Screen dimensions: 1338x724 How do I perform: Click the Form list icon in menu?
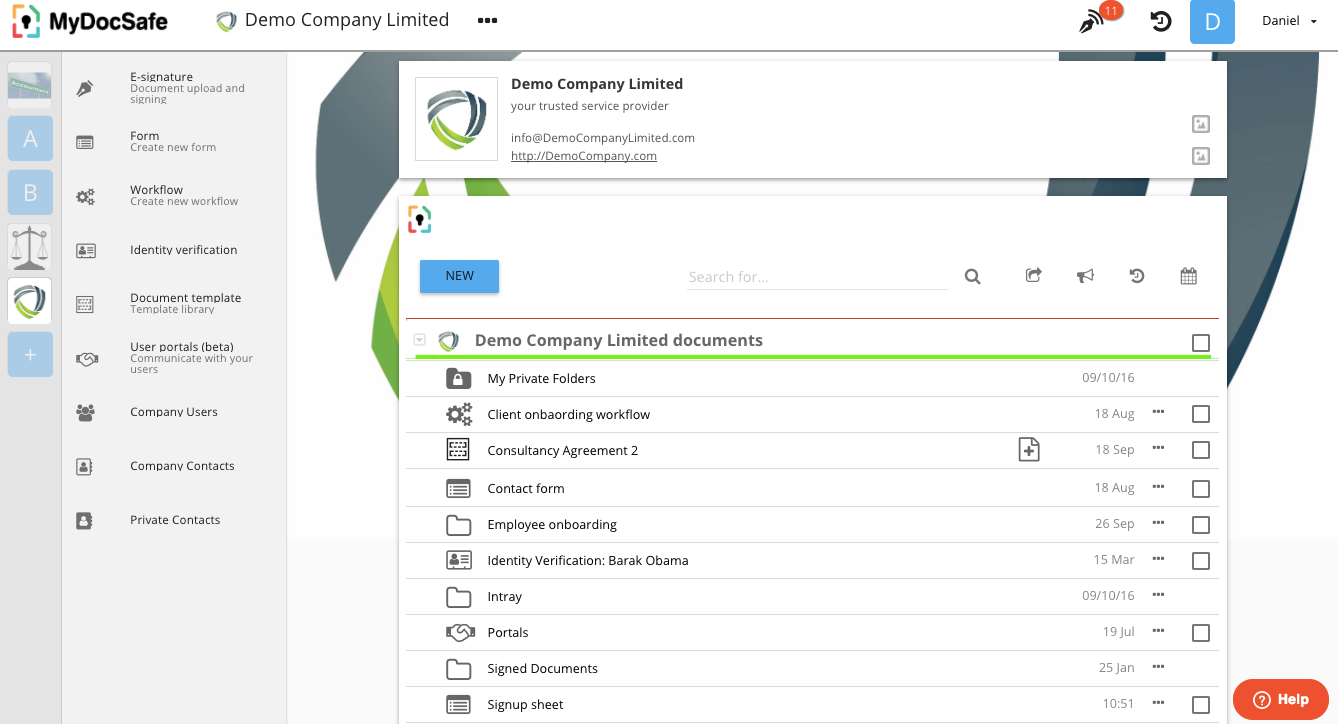[85, 142]
